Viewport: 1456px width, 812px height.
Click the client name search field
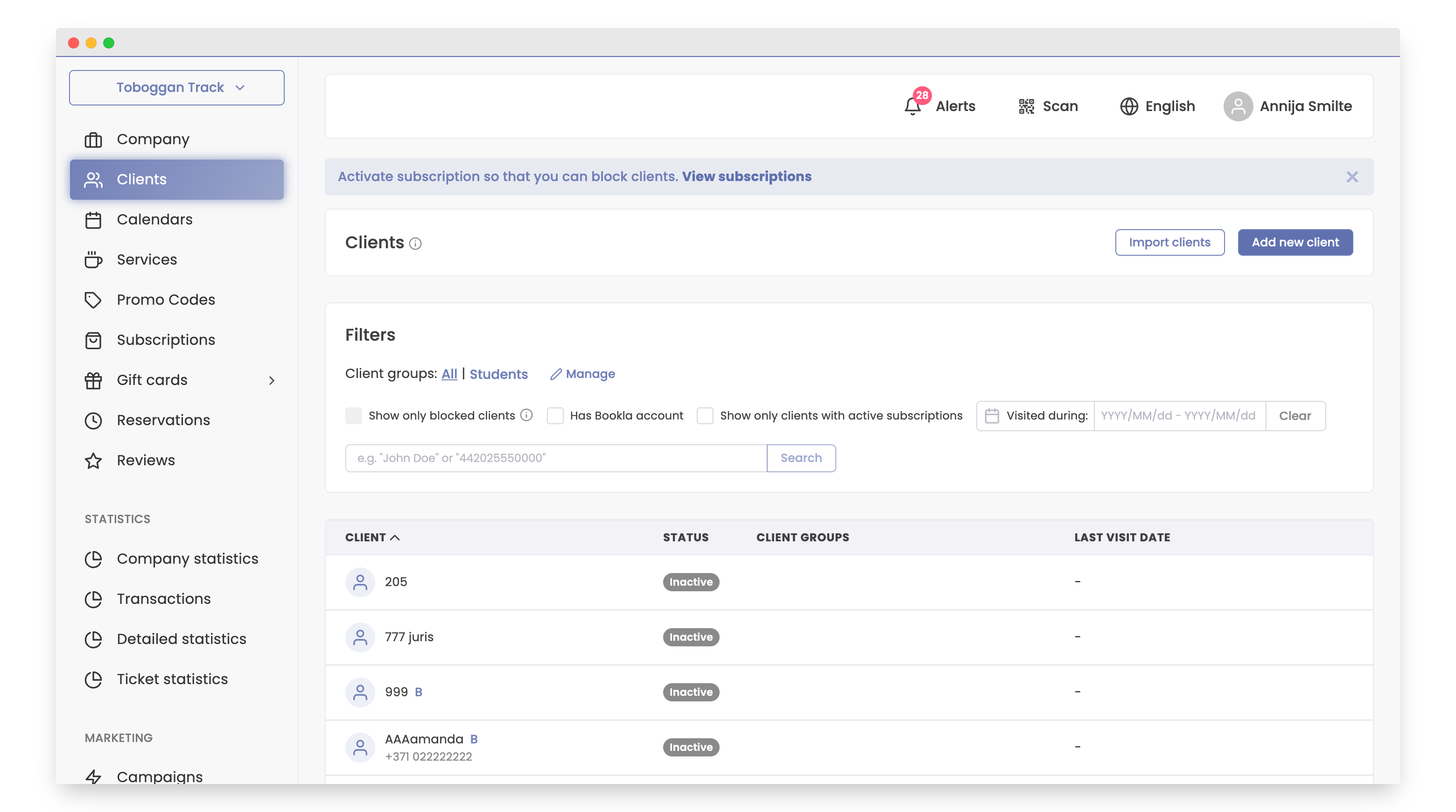click(556, 458)
